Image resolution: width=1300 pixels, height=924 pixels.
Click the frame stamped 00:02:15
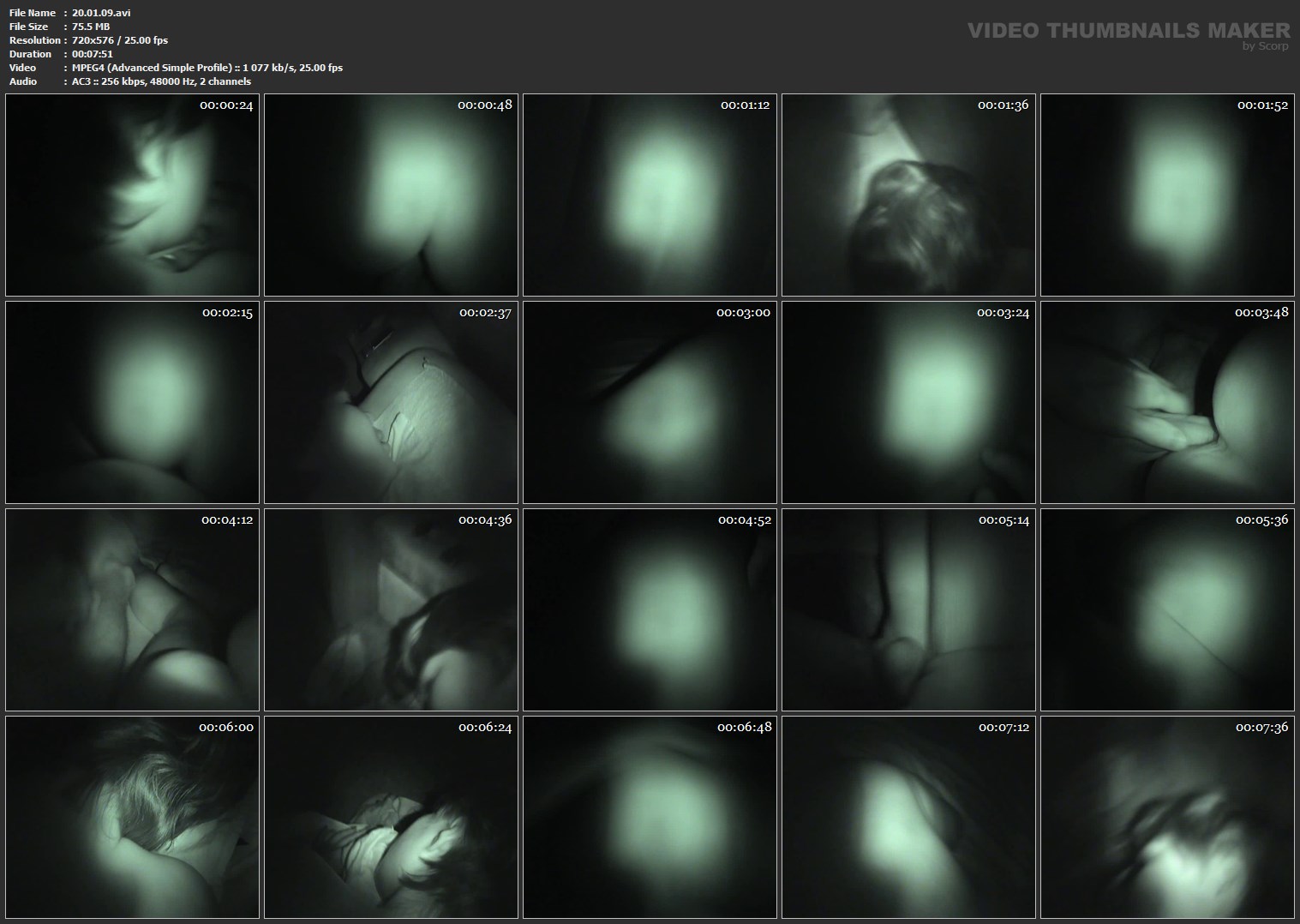click(132, 402)
